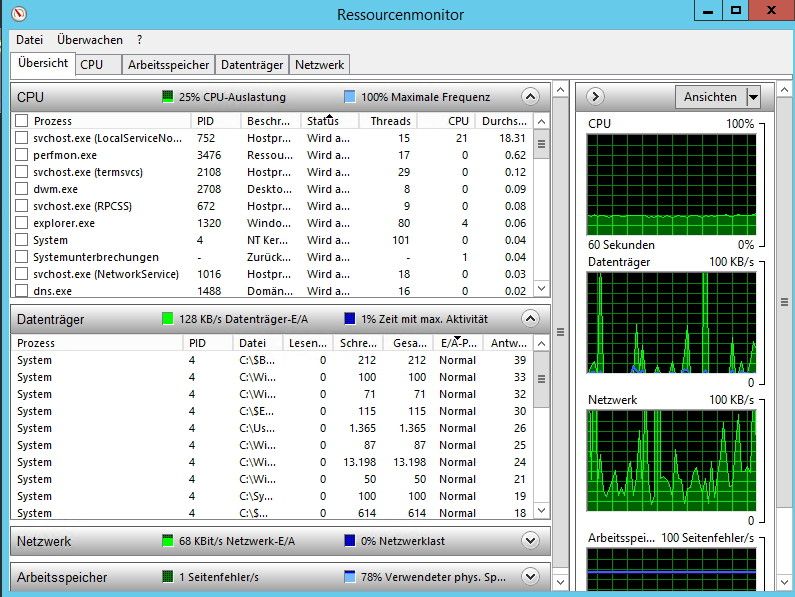Click the blue Maximale Frequenz indicator square

349,96
